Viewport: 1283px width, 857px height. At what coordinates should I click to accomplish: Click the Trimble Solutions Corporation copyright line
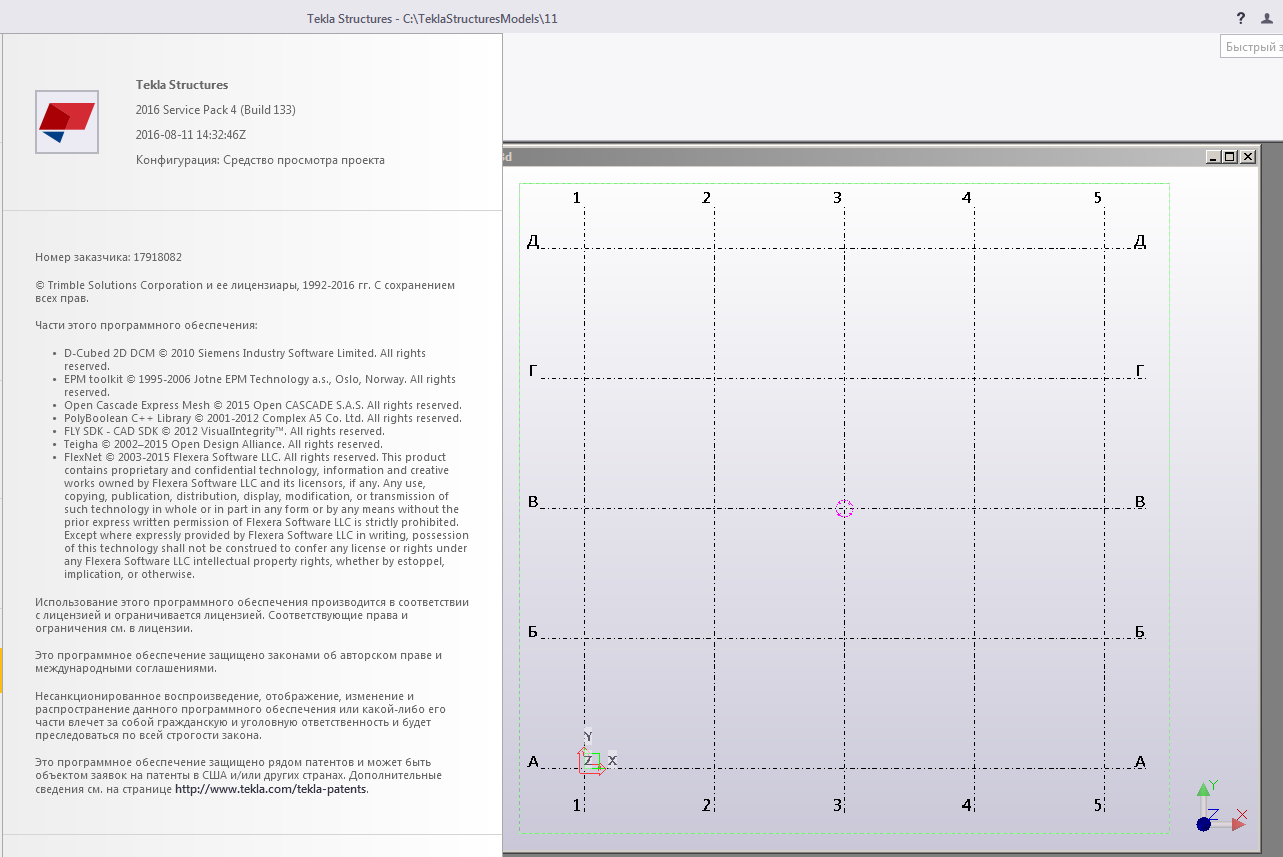coord(245,291)
